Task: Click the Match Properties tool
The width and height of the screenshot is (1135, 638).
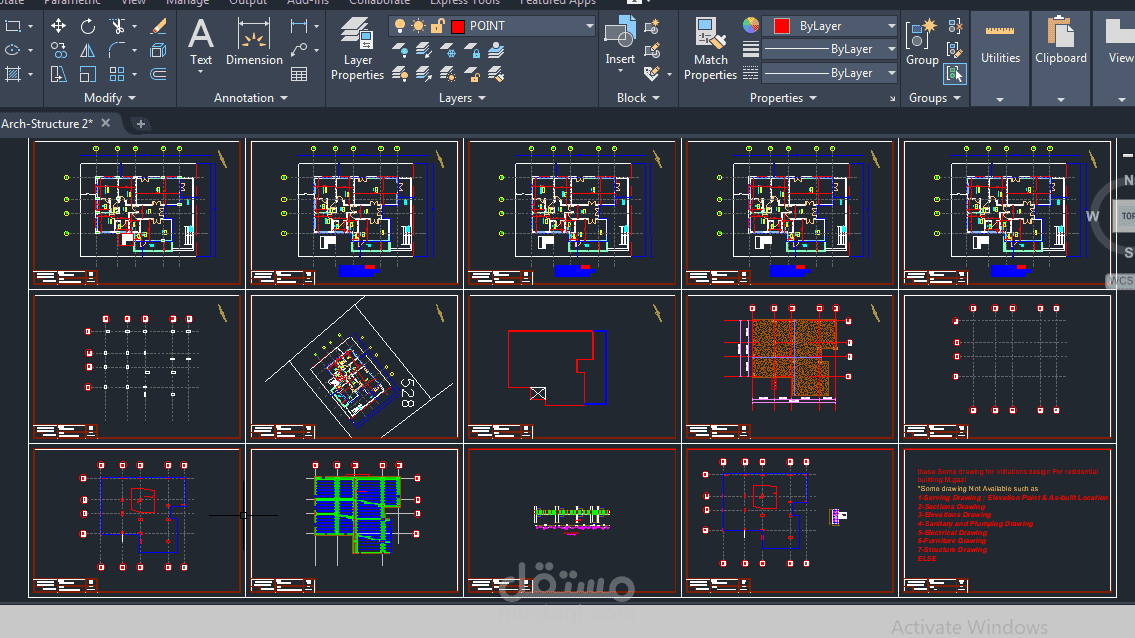Action: coord(710,49)
